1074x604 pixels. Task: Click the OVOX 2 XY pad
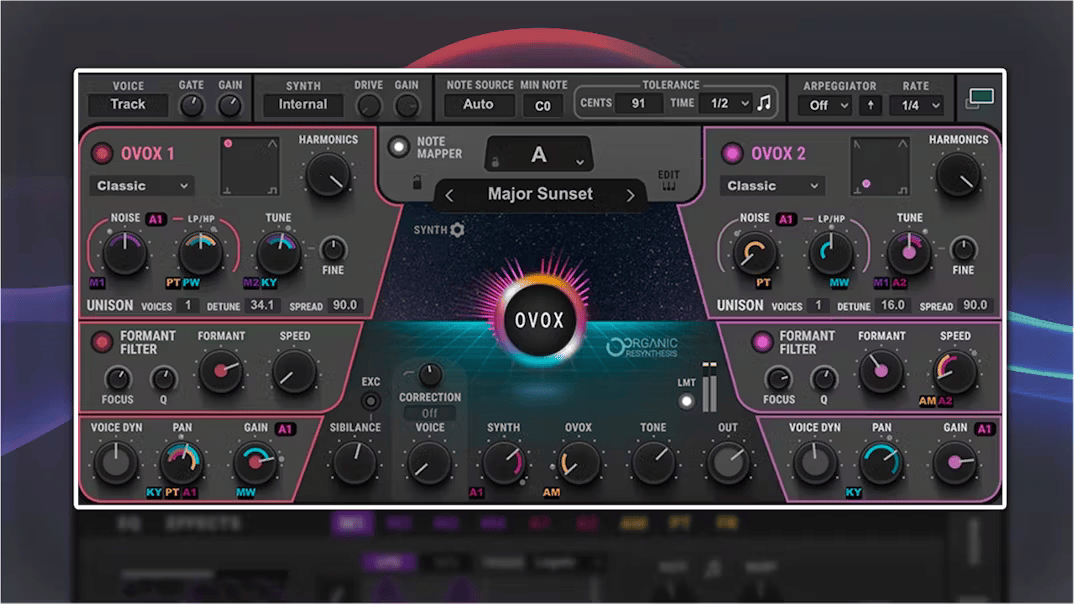pyautogui.click(x=880, y=166)
